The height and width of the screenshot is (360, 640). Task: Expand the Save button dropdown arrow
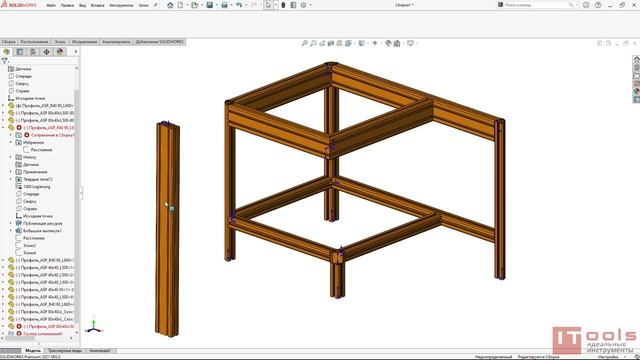tap(217, 5)
